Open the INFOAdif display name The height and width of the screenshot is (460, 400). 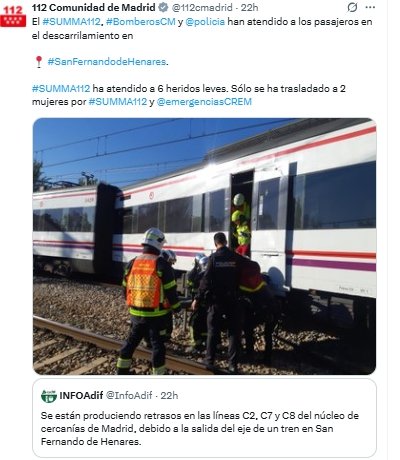pos(81,396)
